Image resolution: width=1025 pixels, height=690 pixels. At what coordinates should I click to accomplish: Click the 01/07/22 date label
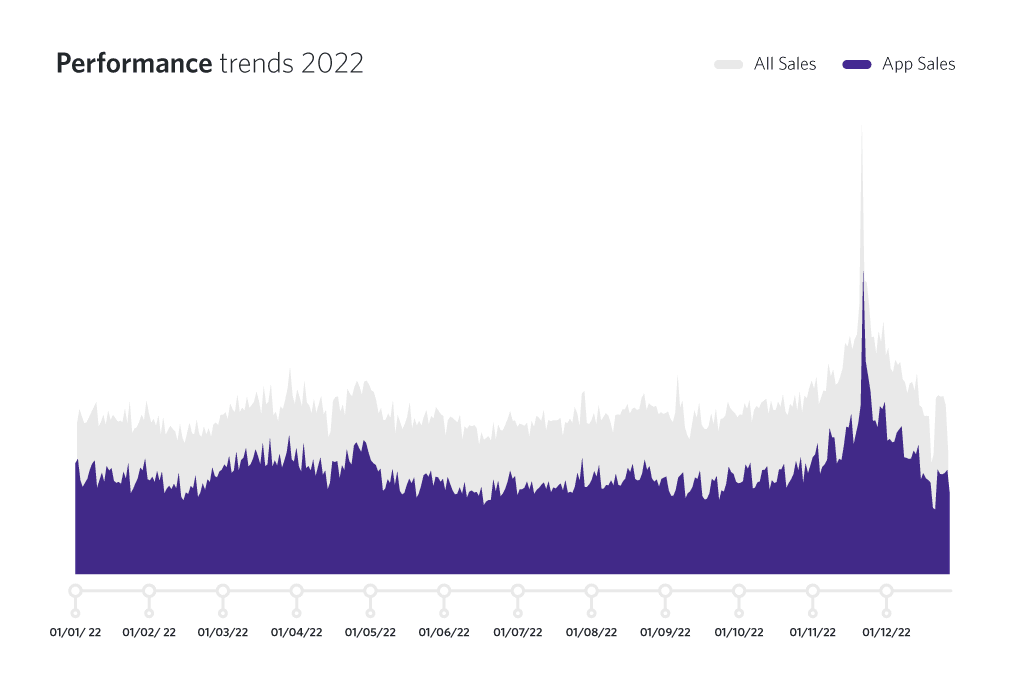(517, 632)
